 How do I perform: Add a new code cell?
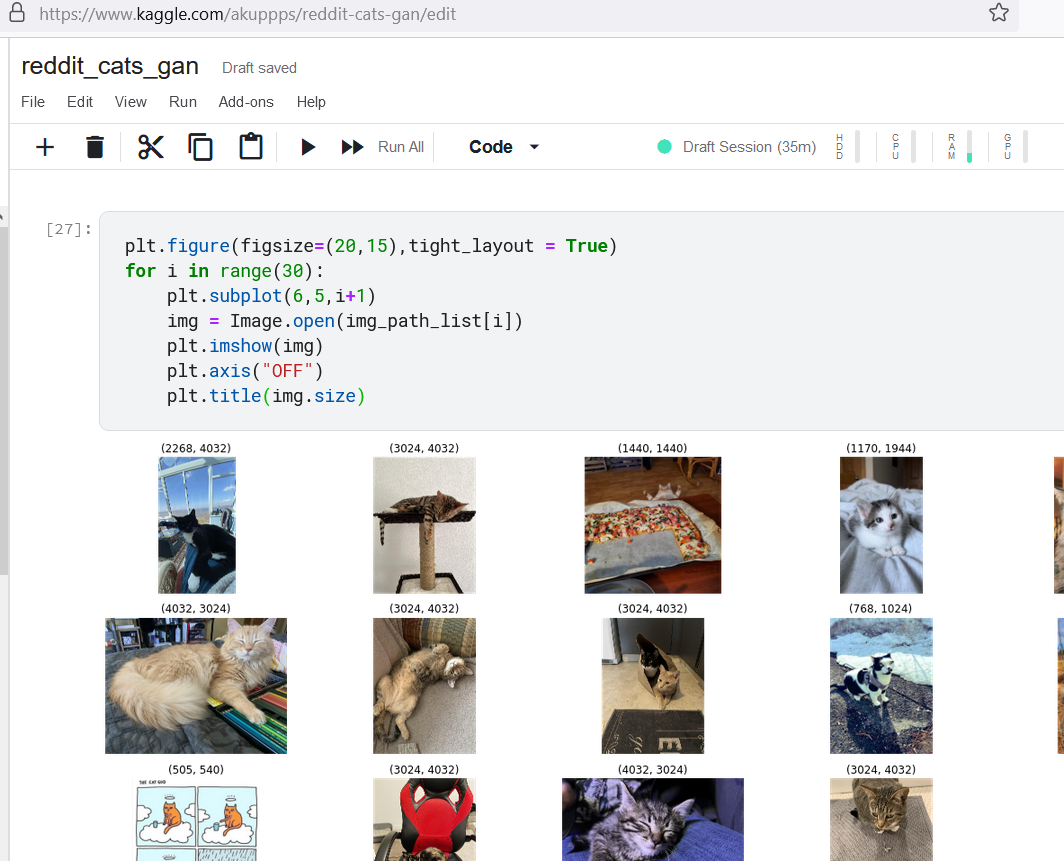tap(44, 146)
